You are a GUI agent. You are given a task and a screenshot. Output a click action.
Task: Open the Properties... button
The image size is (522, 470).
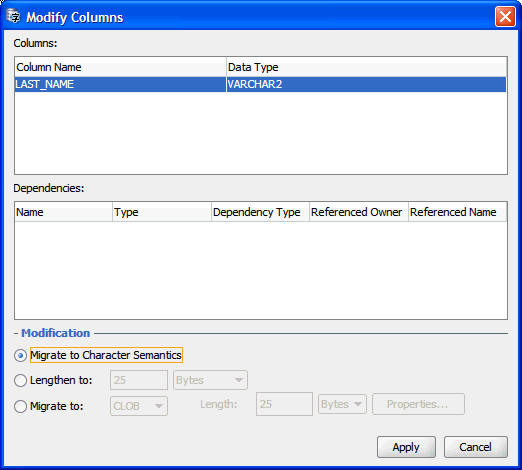click(x=418, y=404)
